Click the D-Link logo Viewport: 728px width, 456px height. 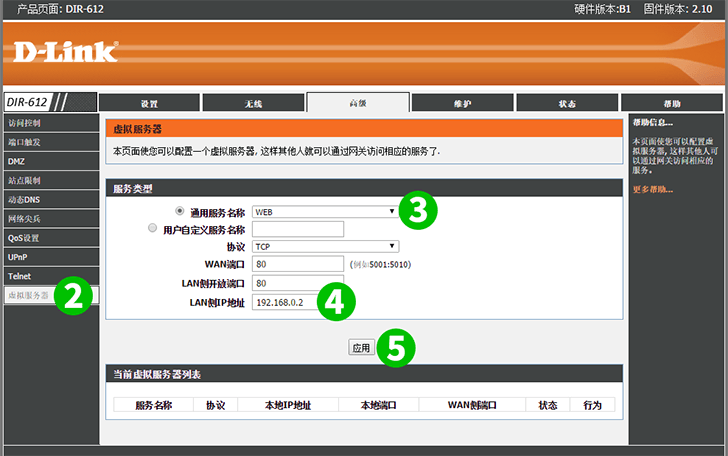pyautogui.click(x=65, y=52)
